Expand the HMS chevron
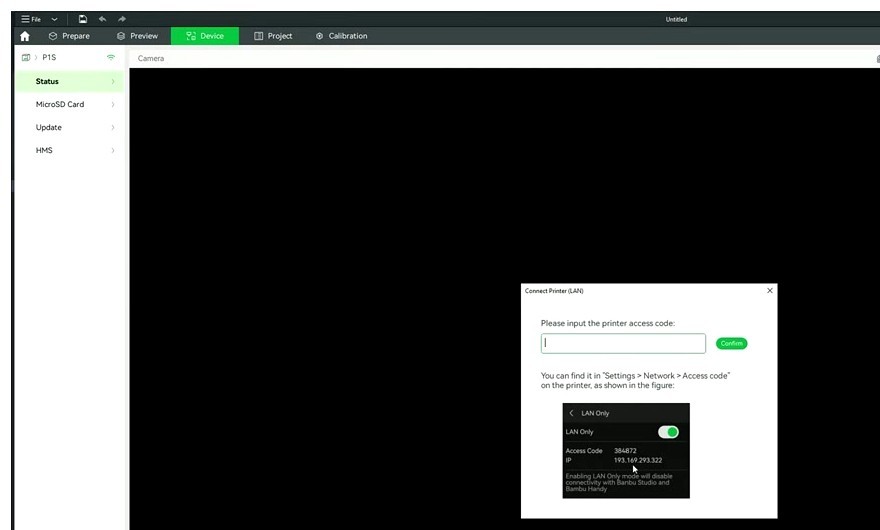 pos(113,150)
